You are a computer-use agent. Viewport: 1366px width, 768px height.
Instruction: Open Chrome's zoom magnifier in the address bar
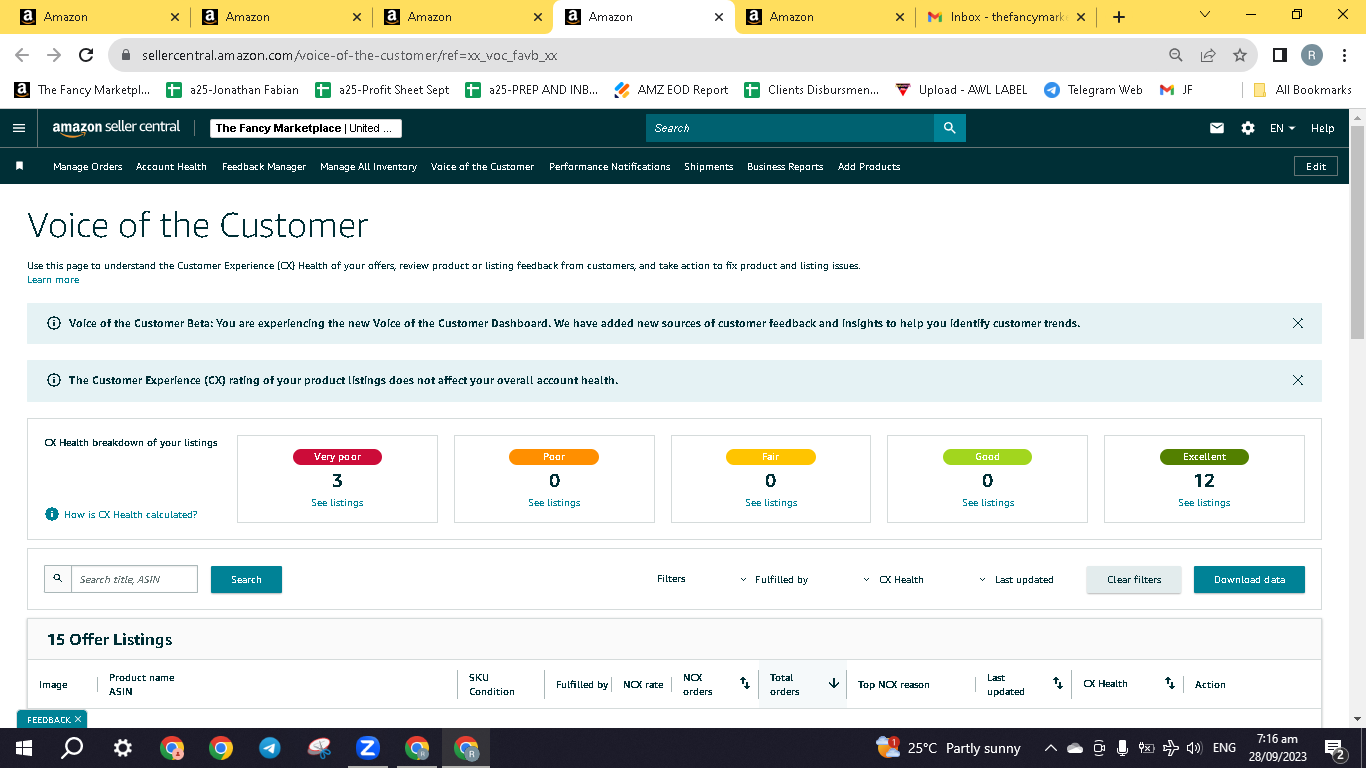pyautogui.click(x=1176, y=56)
